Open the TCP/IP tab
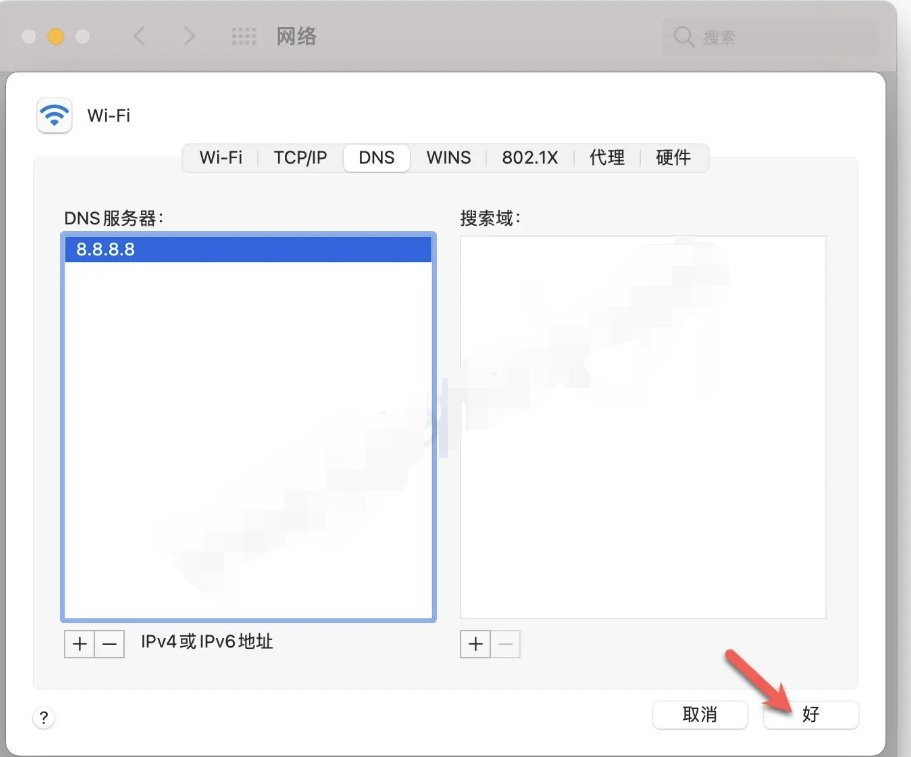Screen dimensions: 911x757 pyautogui.click(x=300, y=158)
